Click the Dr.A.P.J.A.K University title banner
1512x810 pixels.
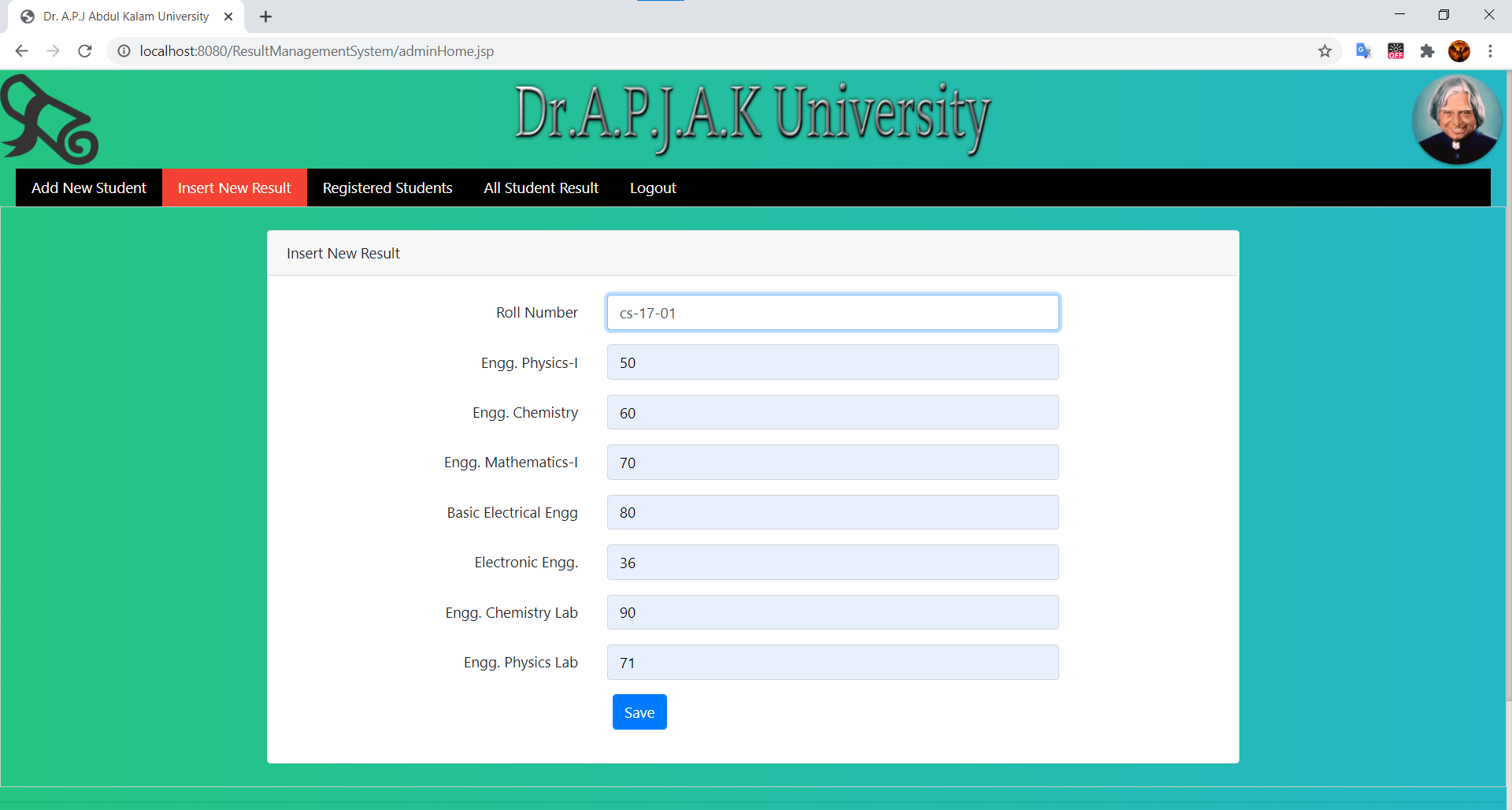[x=752, y=118]
